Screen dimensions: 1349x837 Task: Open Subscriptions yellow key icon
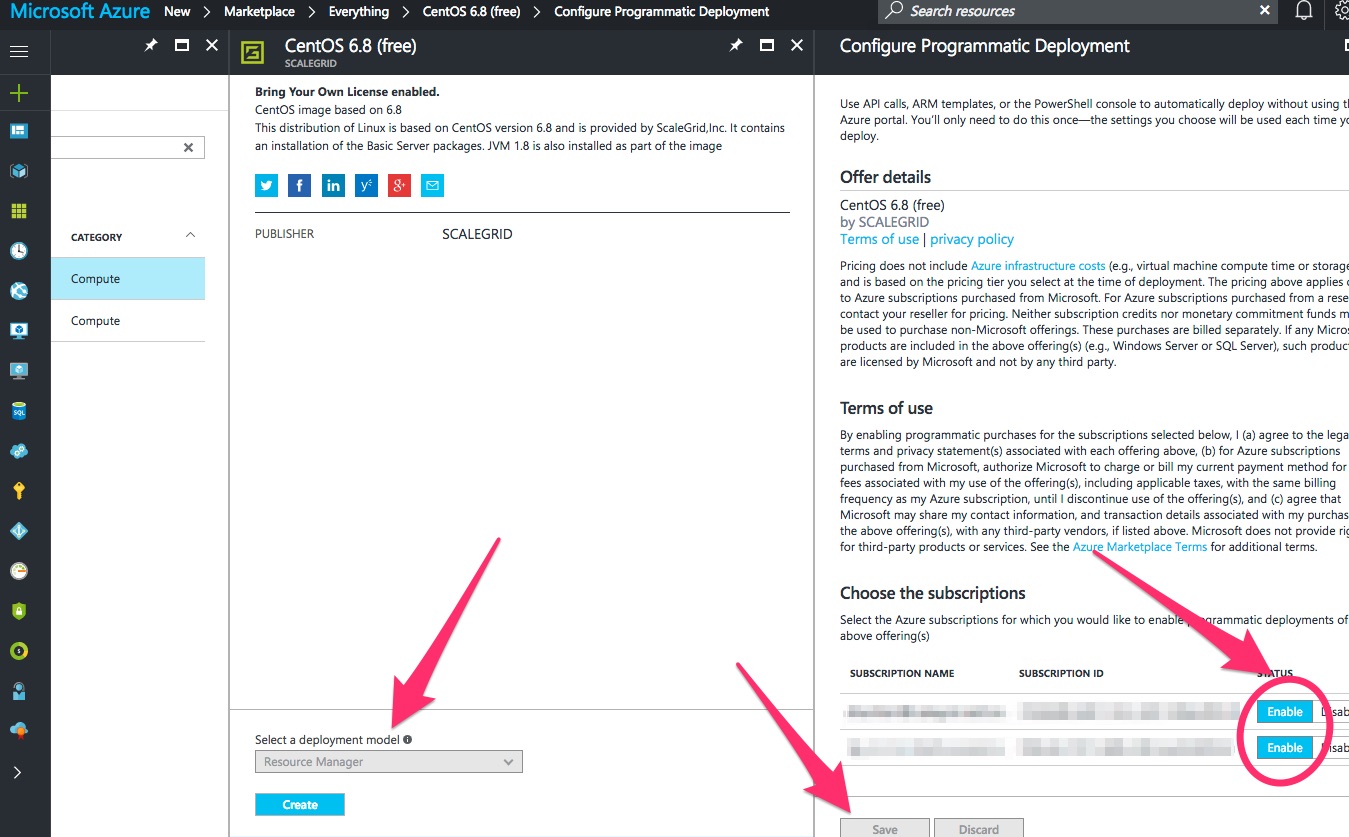18,491
